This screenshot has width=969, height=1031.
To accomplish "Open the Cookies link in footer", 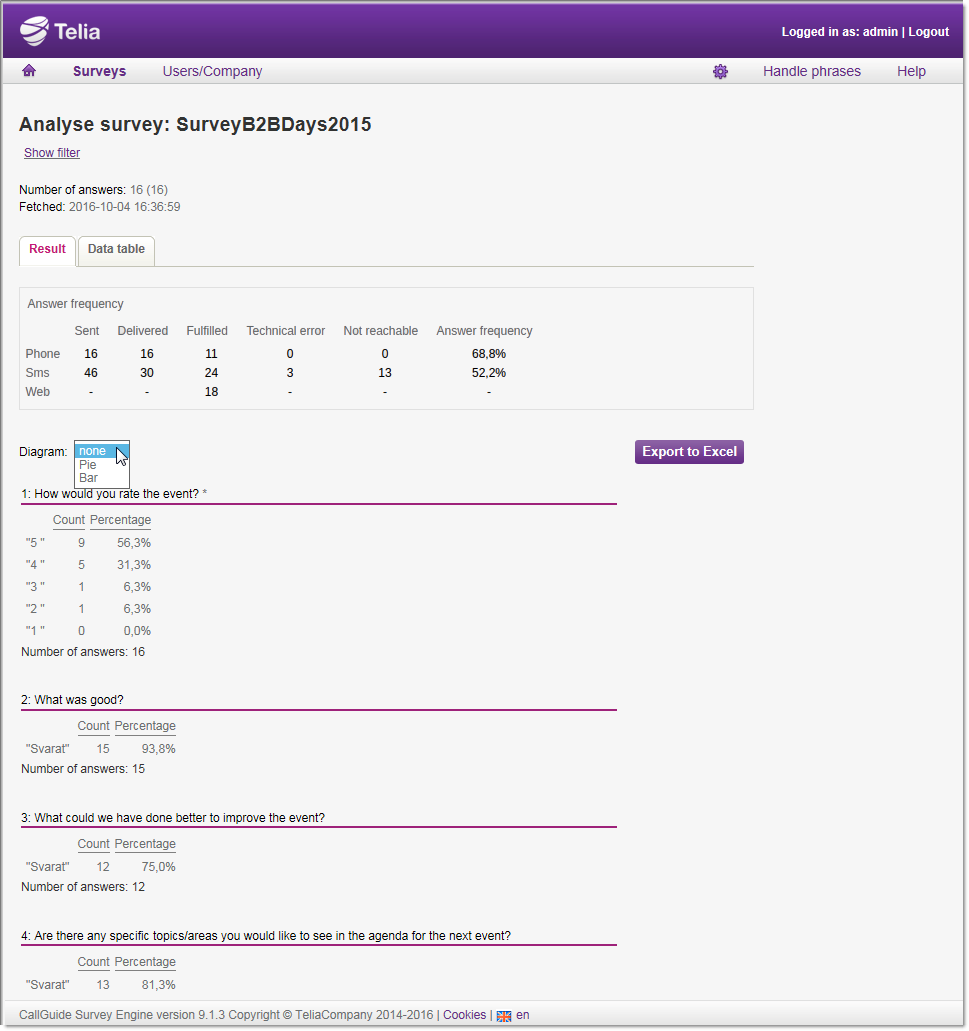I will click(464, 1015).
